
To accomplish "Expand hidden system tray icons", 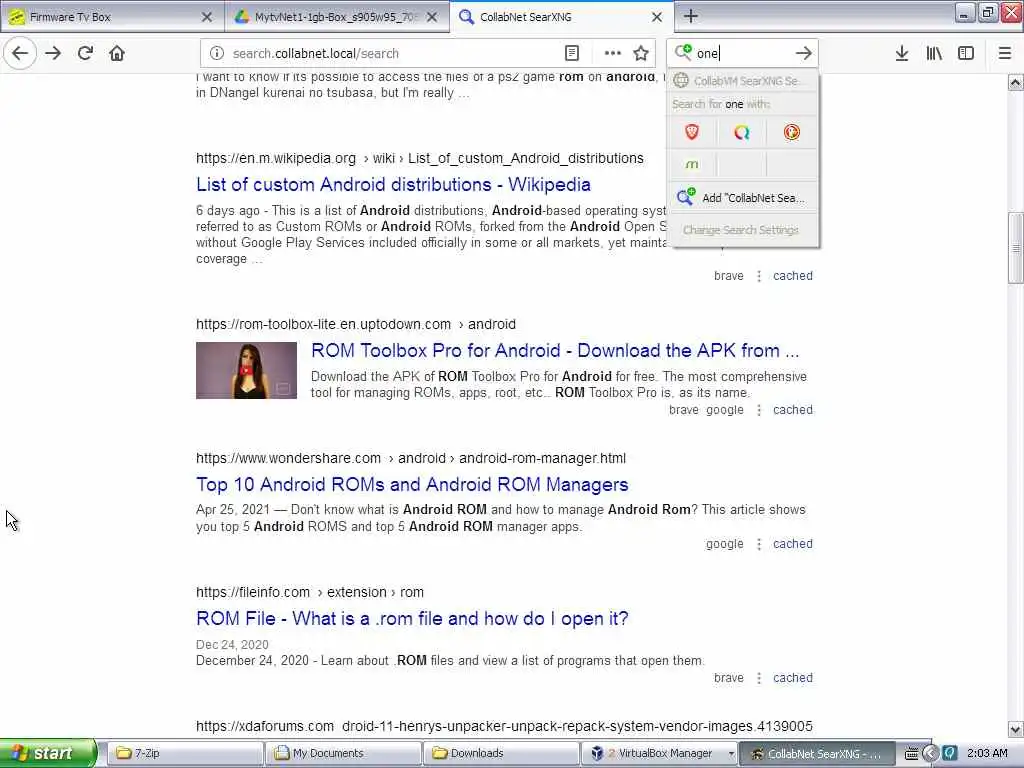I will click(930, 754).
